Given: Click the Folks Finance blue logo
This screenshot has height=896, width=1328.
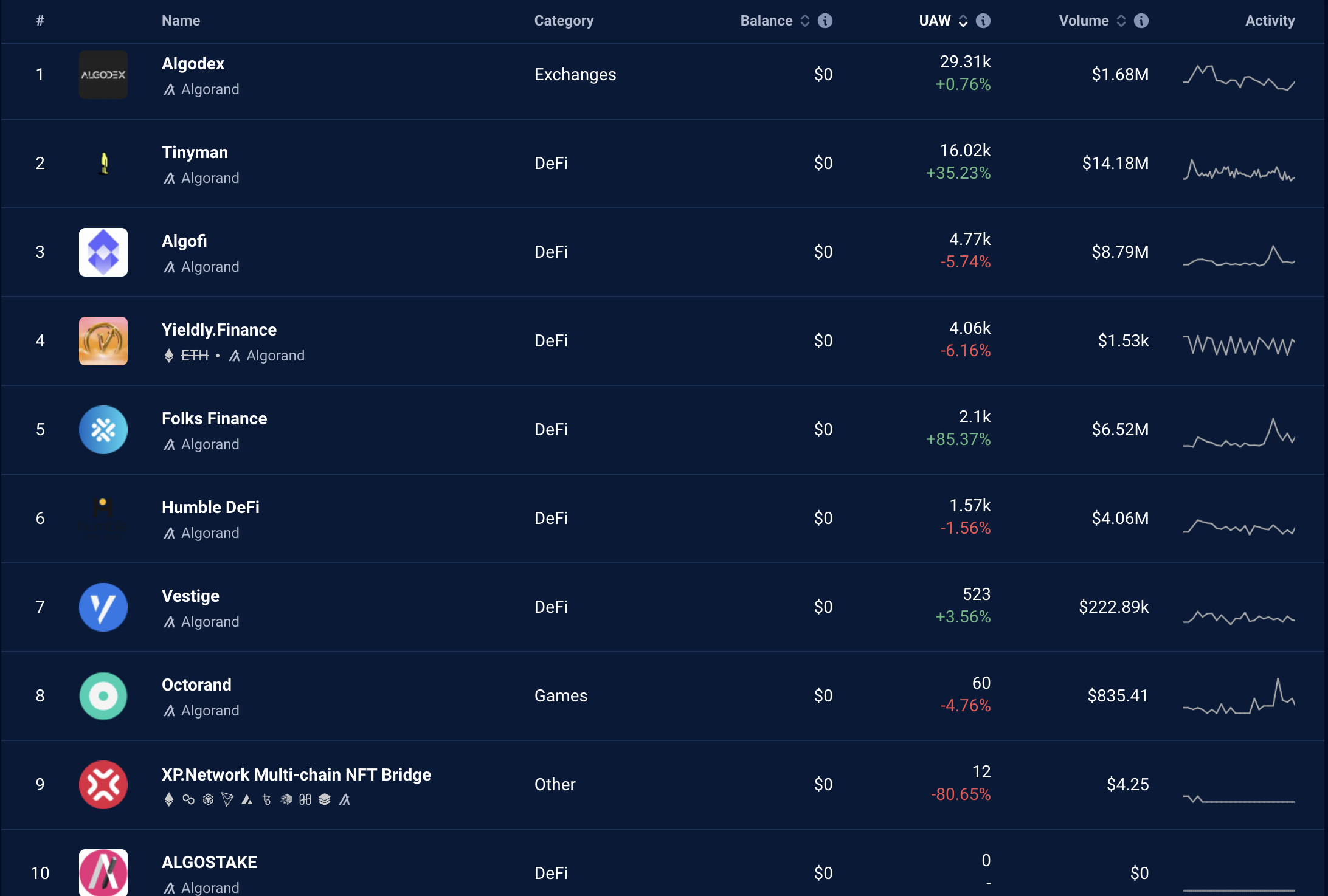Looking at the screenshot, I should [103, 430].
